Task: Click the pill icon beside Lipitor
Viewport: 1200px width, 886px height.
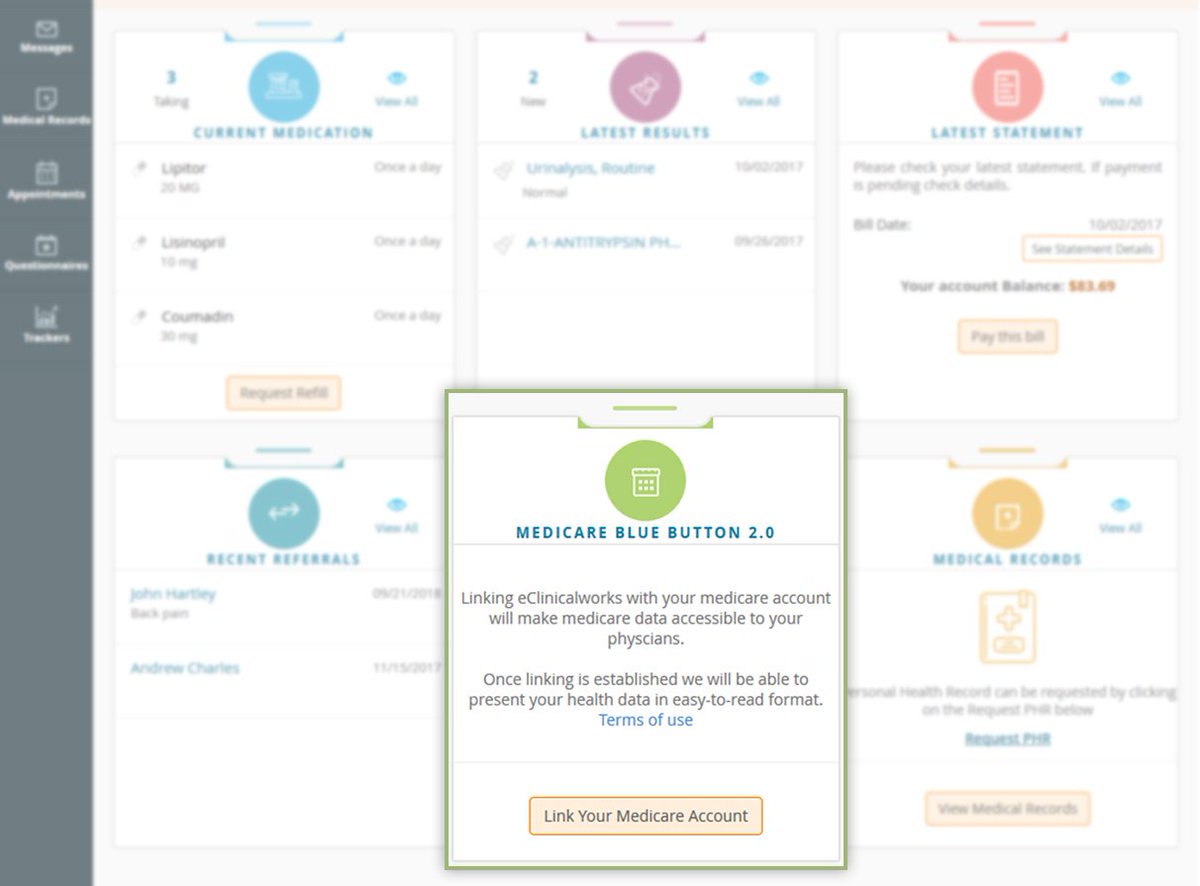Action: pos(140,170)
